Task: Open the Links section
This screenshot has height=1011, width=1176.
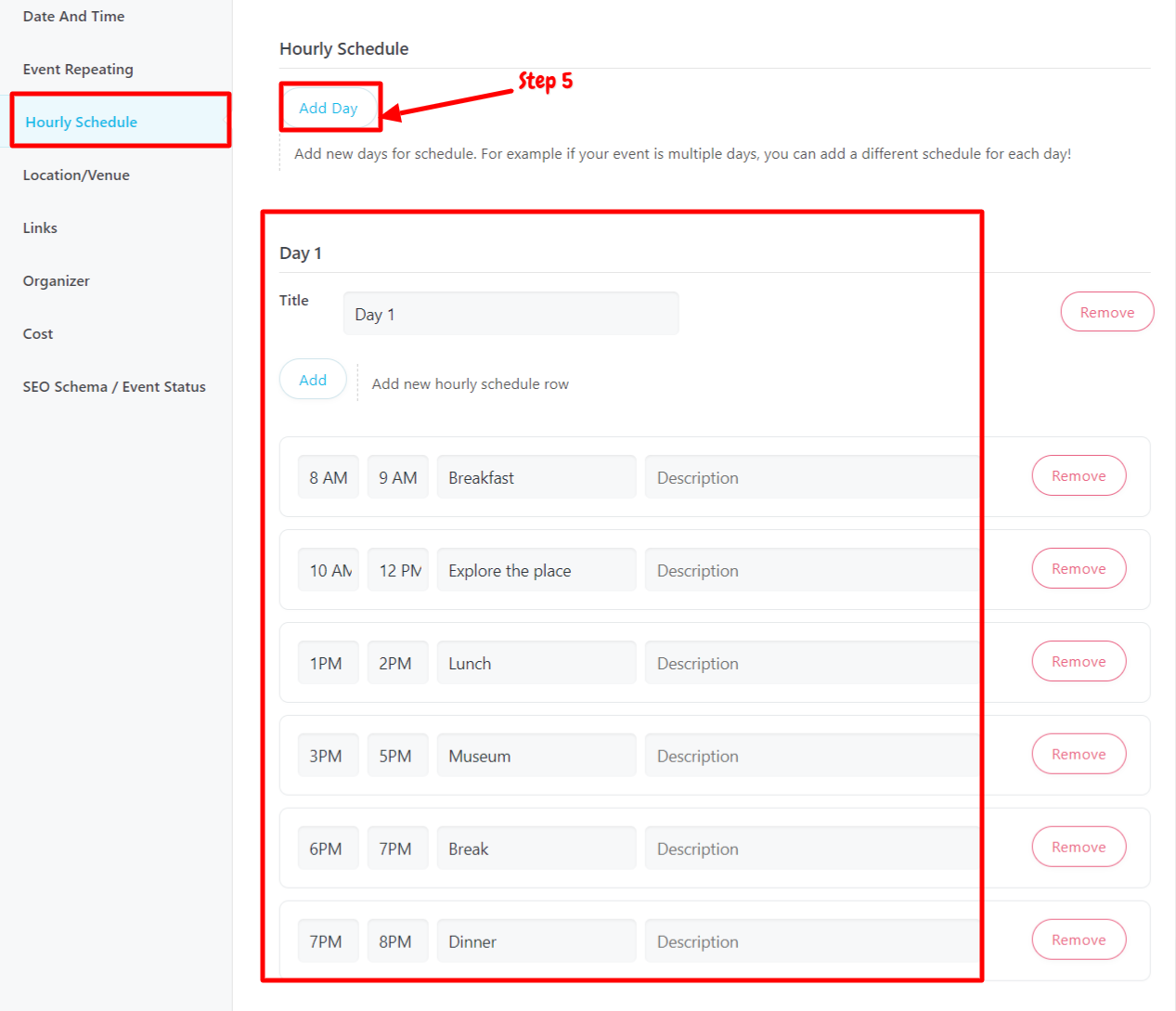Action: click(x=40, y=228)
